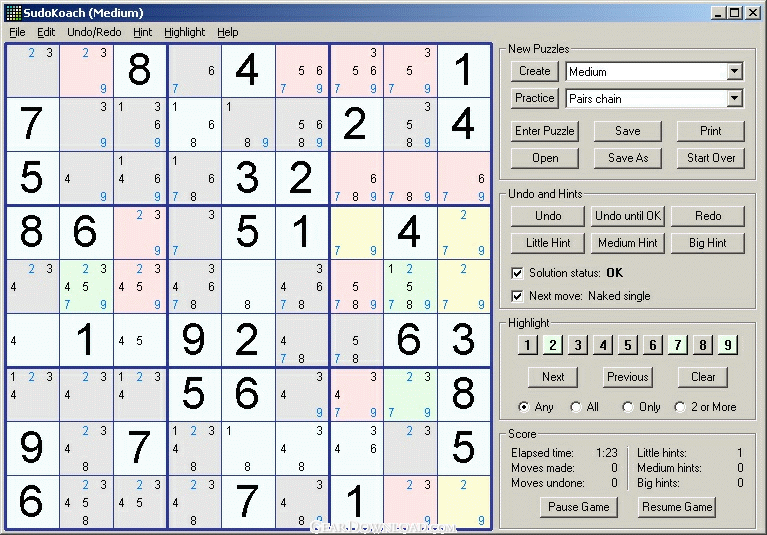Highlight digit 4 candidates
The height and width of the screenshot is (535, 767).
[x=603, y=345]
